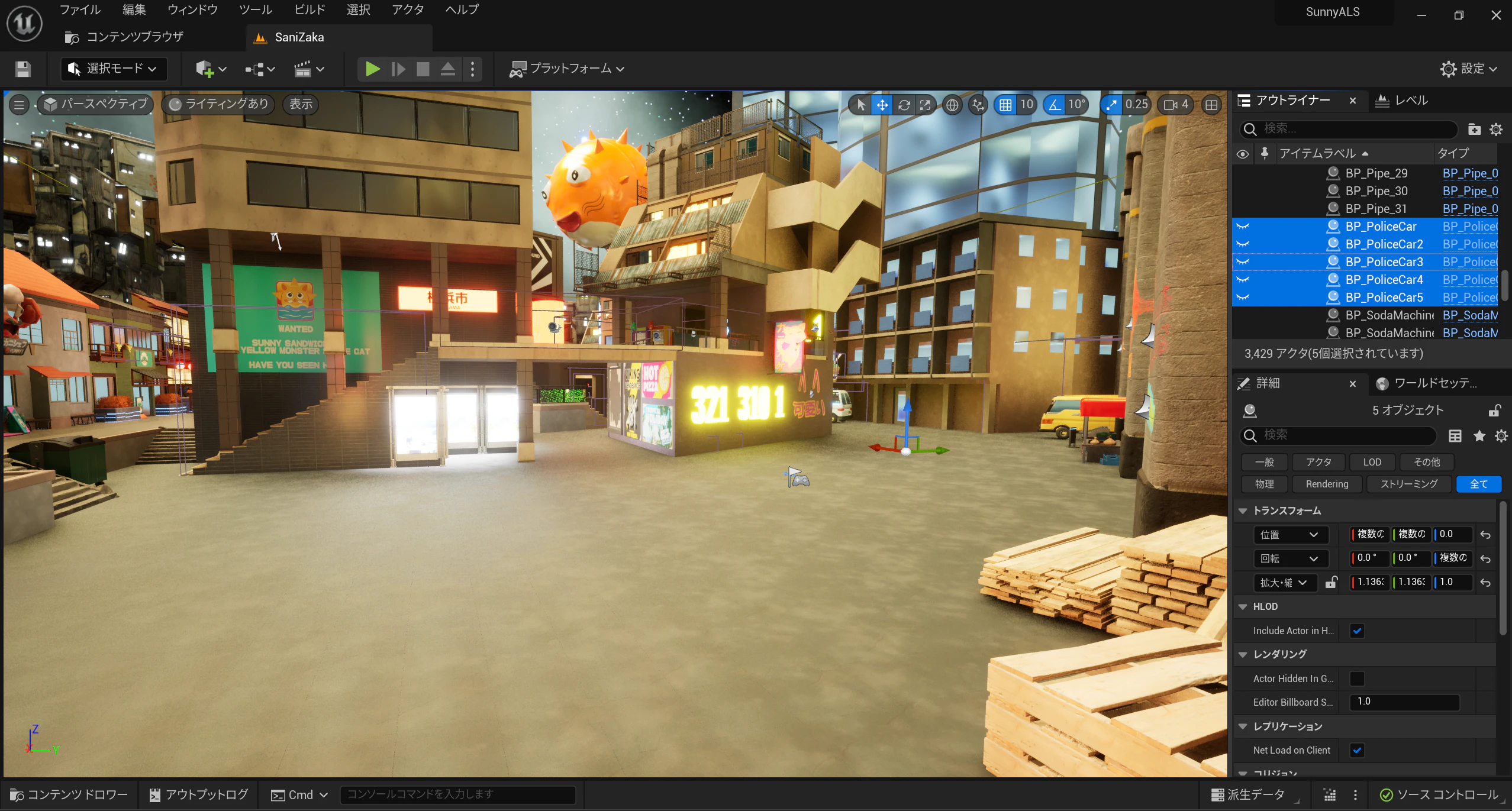This screenshot has height=811, width=1512.
Task: Activate the translate move gizmo tool
Action: coord(882,105)
